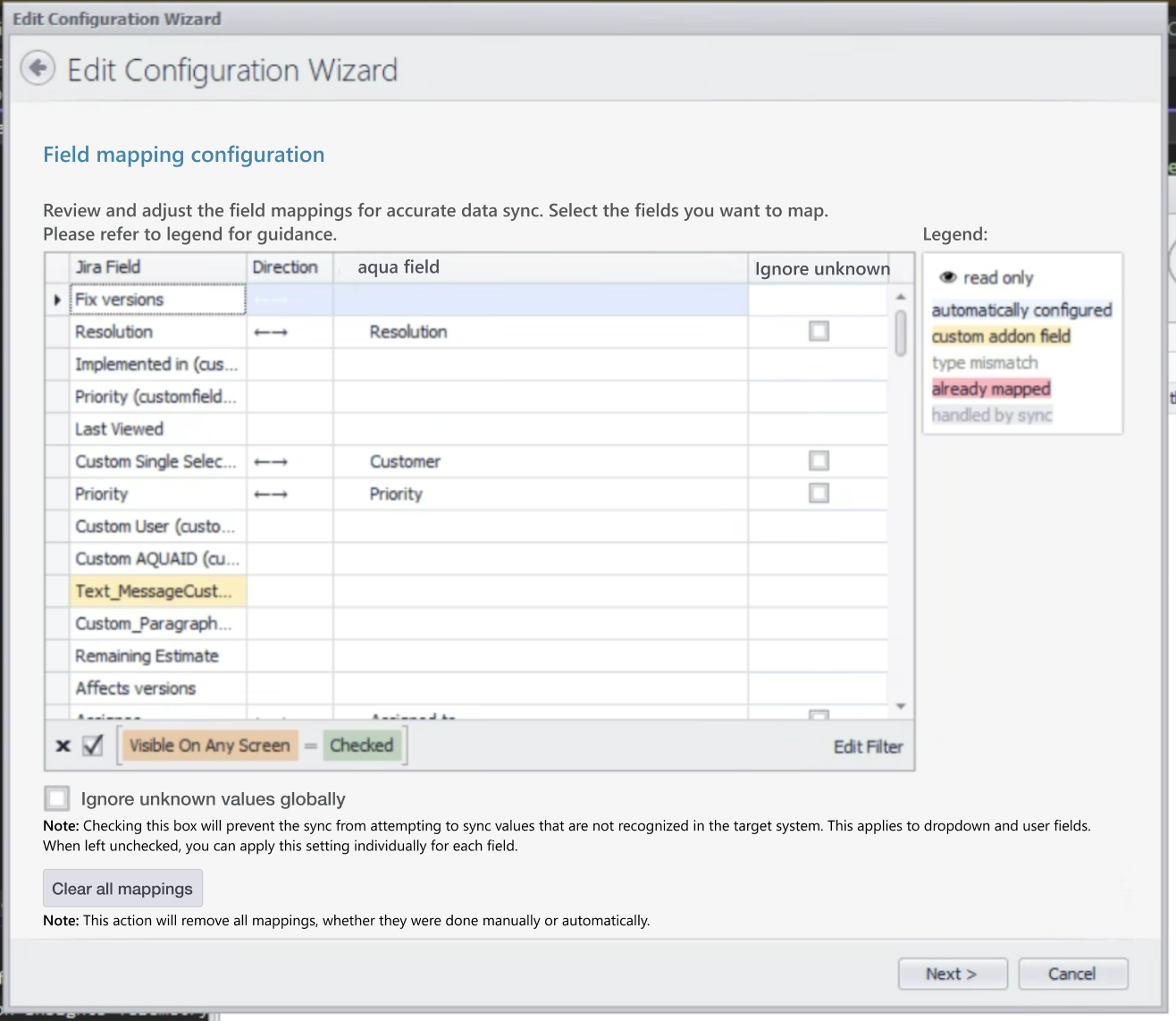1176x1021 pixels.
Task: Click the bidirectional arrow for Resolution row
Action: [x=270, y=333]
